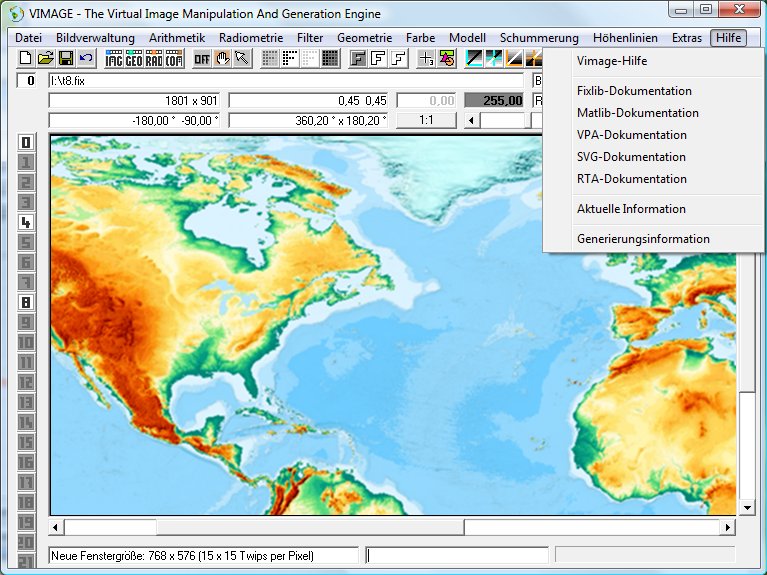767x575 pixels.
Task: Click the horizontal scrollbar right arrow
Action: coord(729,527)
